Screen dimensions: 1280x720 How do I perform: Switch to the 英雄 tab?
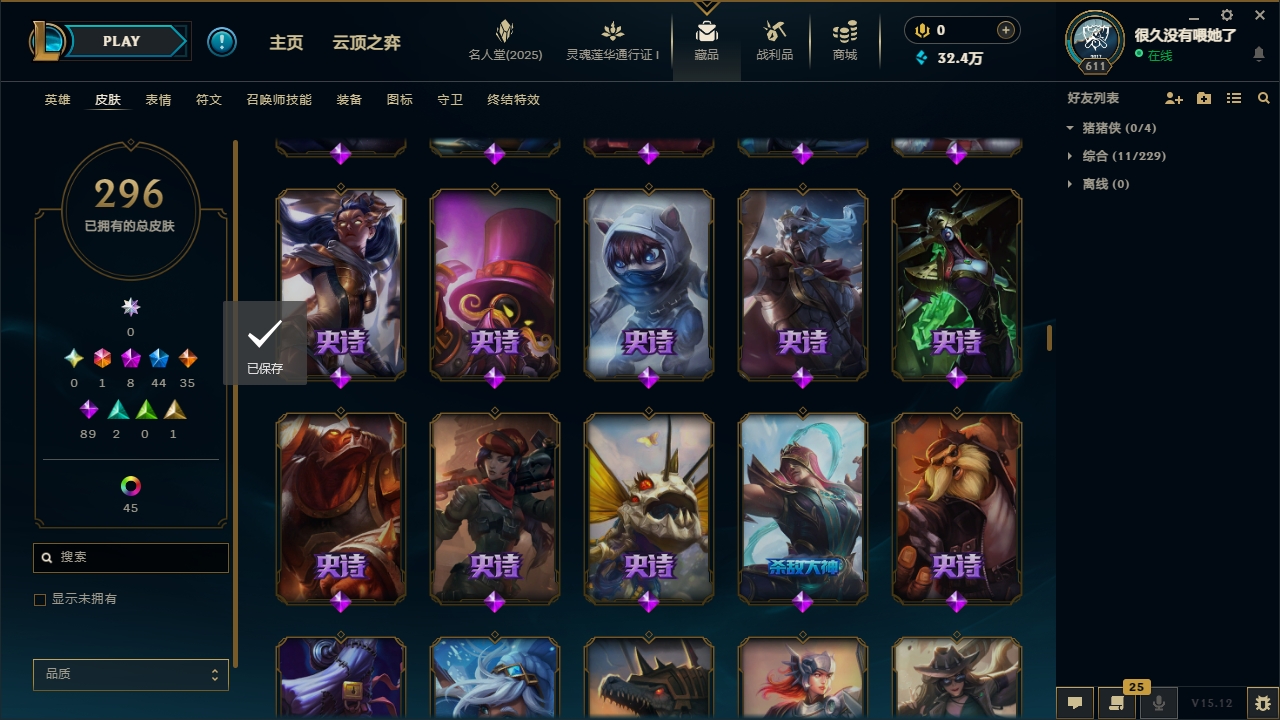click(x=57, y=100)
